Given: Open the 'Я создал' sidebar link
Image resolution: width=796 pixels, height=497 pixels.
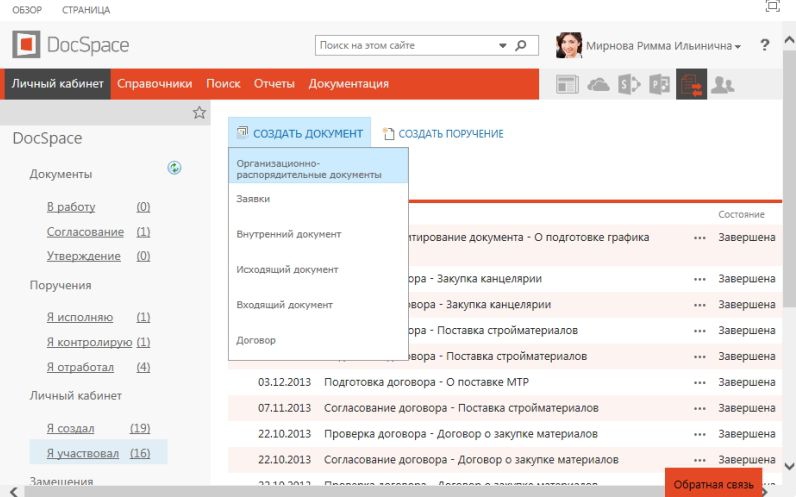Looking at the screenshot, I should coord(71,428).
